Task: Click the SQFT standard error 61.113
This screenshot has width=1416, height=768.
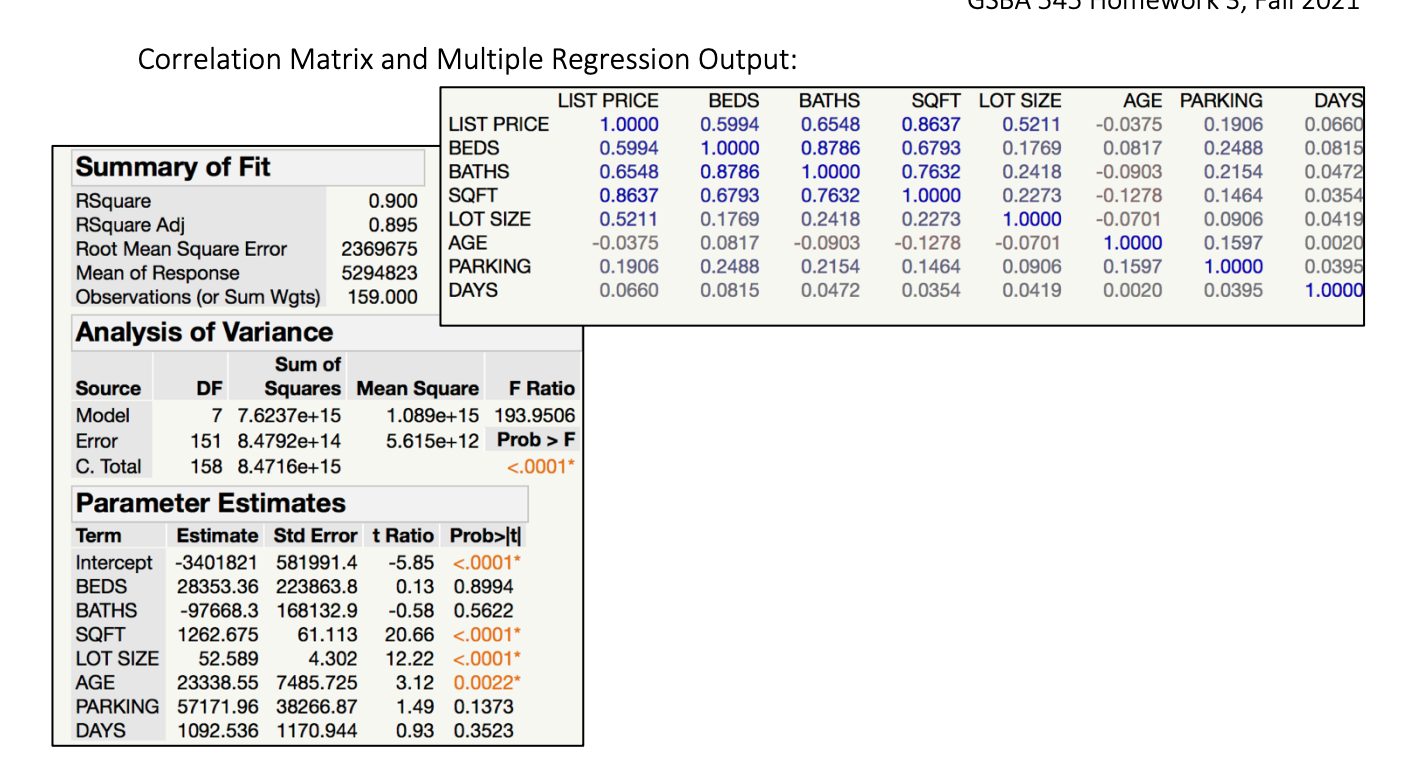Action: (328, 634)
